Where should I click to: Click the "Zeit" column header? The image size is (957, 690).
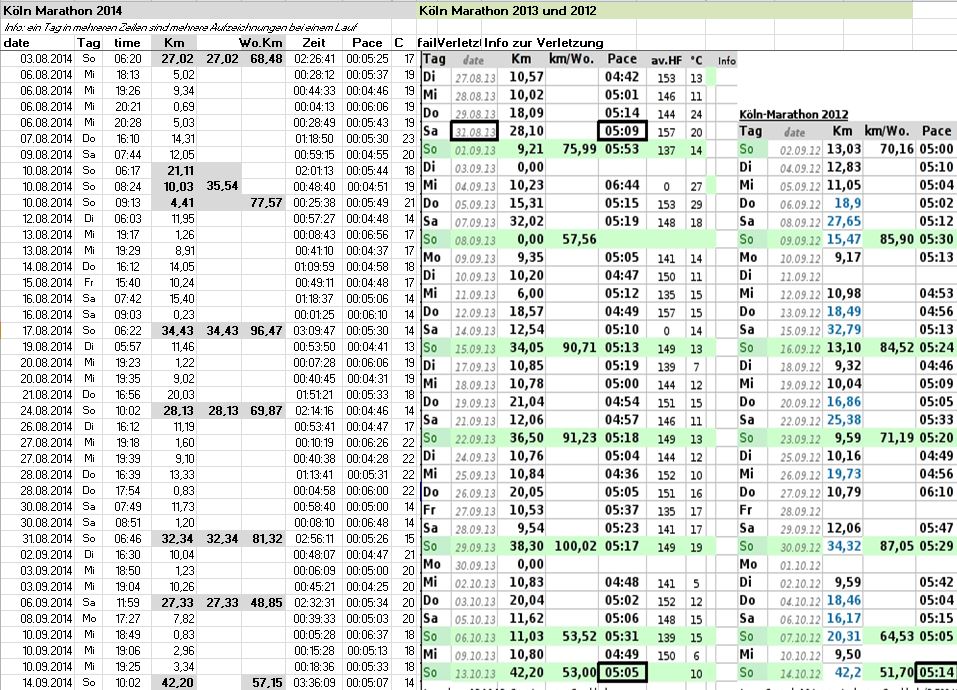tap(314, 43)
